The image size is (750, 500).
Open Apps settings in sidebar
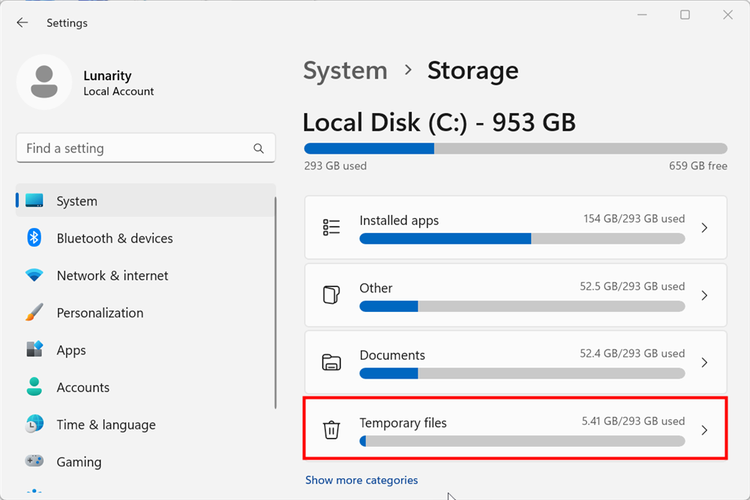click(x=71, y=350)
